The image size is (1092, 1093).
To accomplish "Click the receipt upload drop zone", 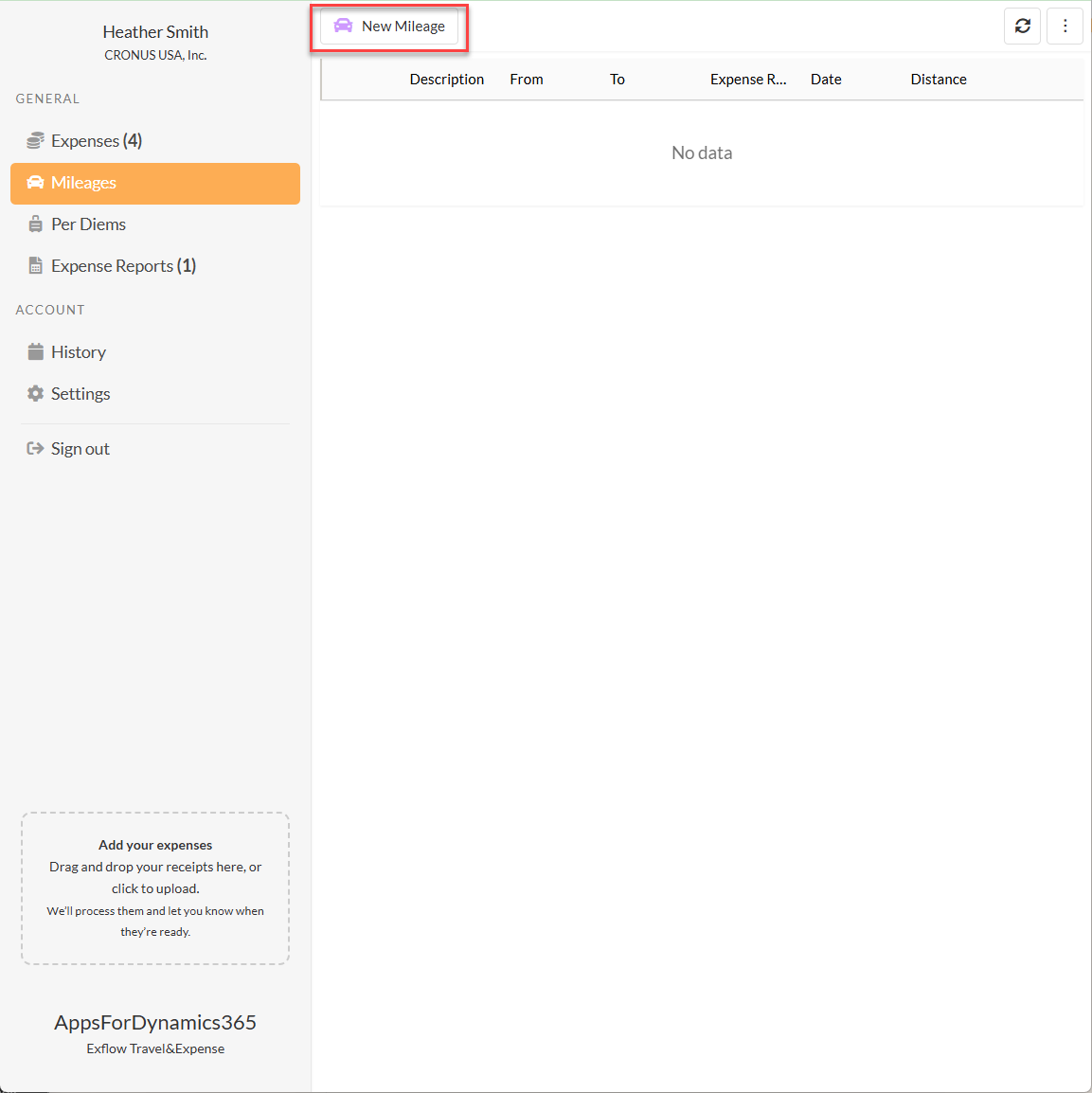I will coord(155,888).
